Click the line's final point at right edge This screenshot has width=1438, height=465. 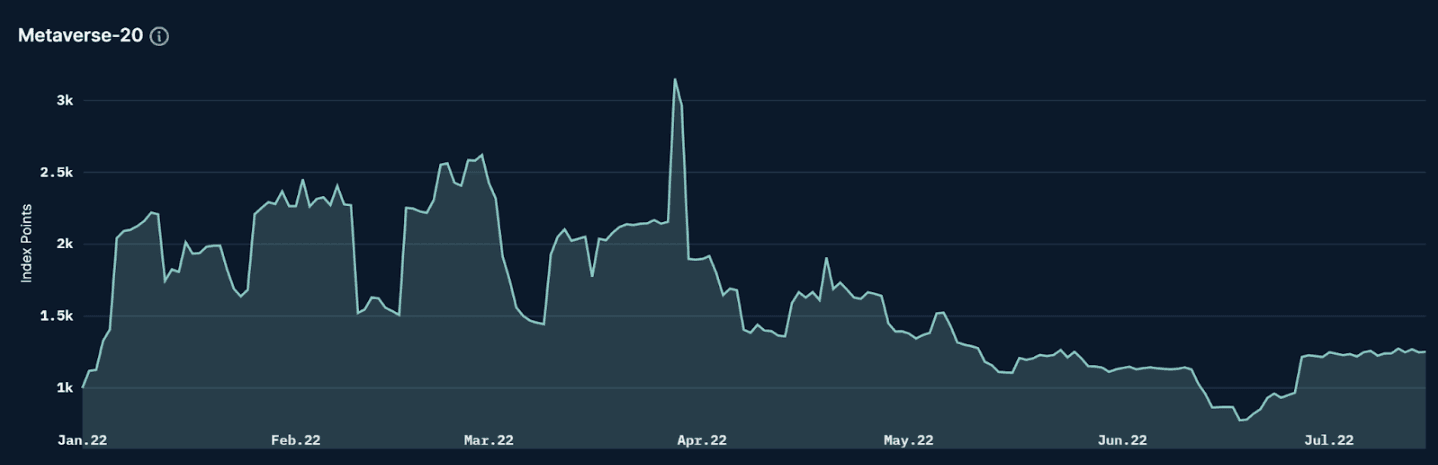click(1424, 351)
